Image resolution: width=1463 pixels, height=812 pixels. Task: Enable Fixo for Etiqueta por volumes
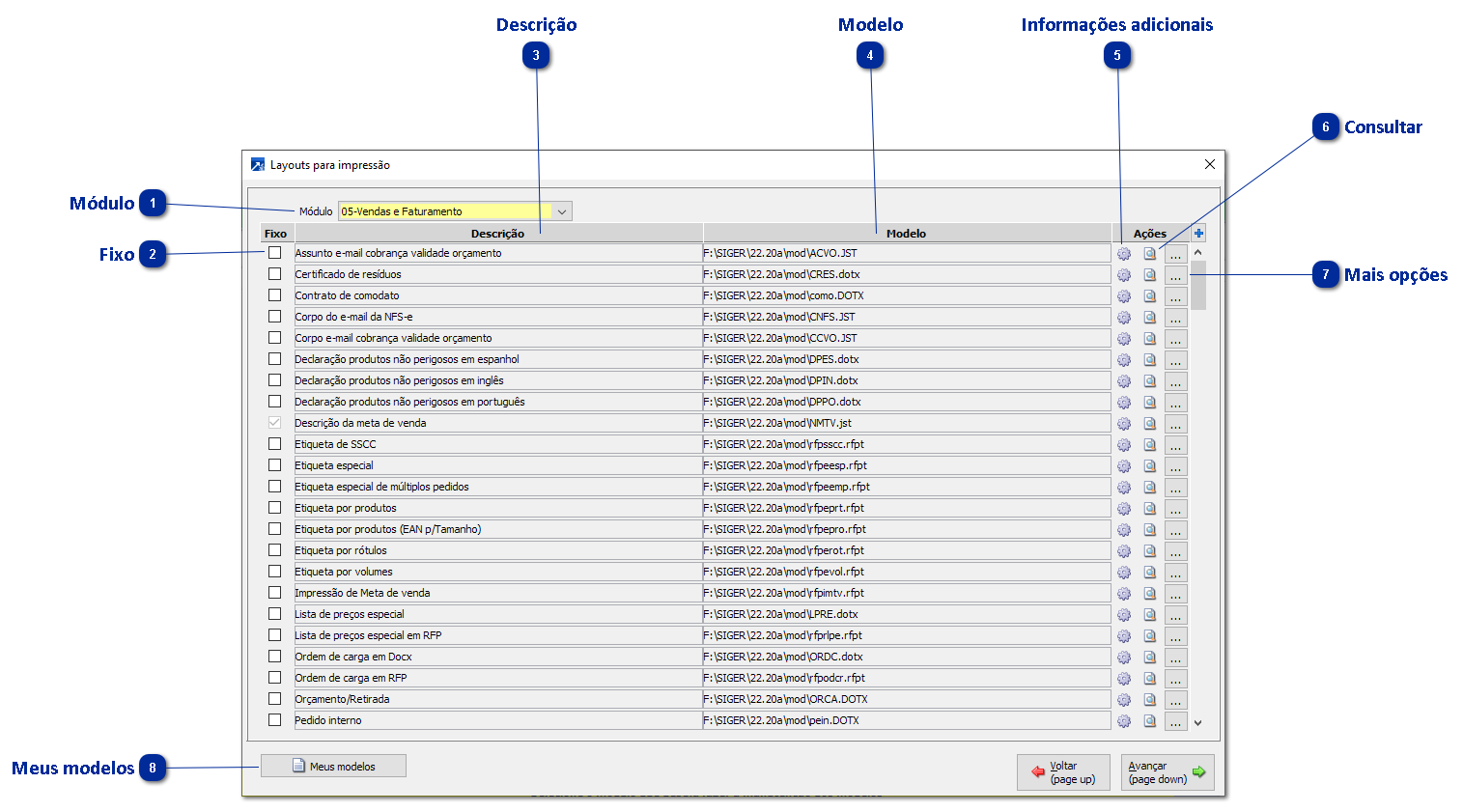pos(275,572)
